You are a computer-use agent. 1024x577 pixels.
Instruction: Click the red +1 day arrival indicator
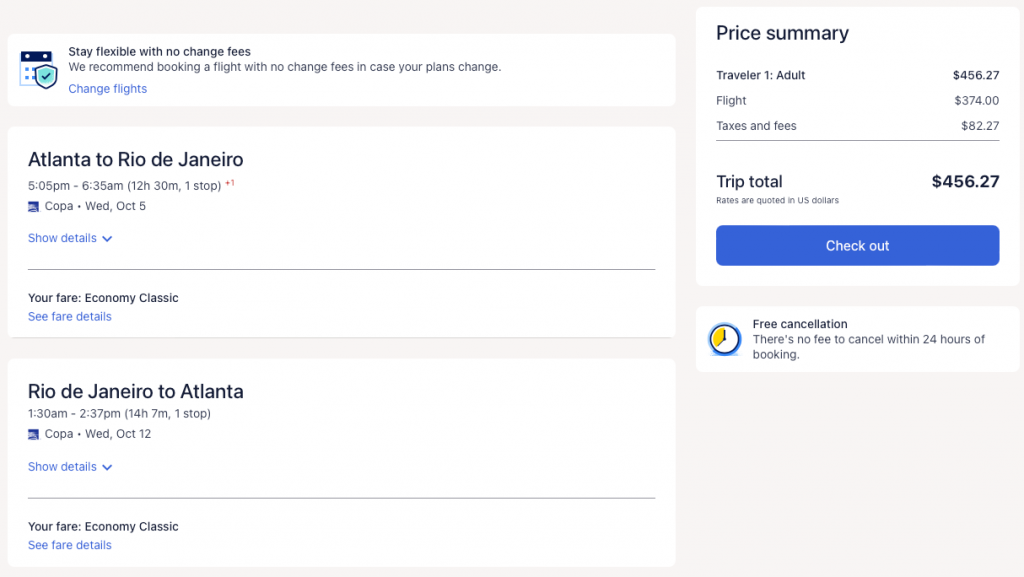[x=229, y=183]
